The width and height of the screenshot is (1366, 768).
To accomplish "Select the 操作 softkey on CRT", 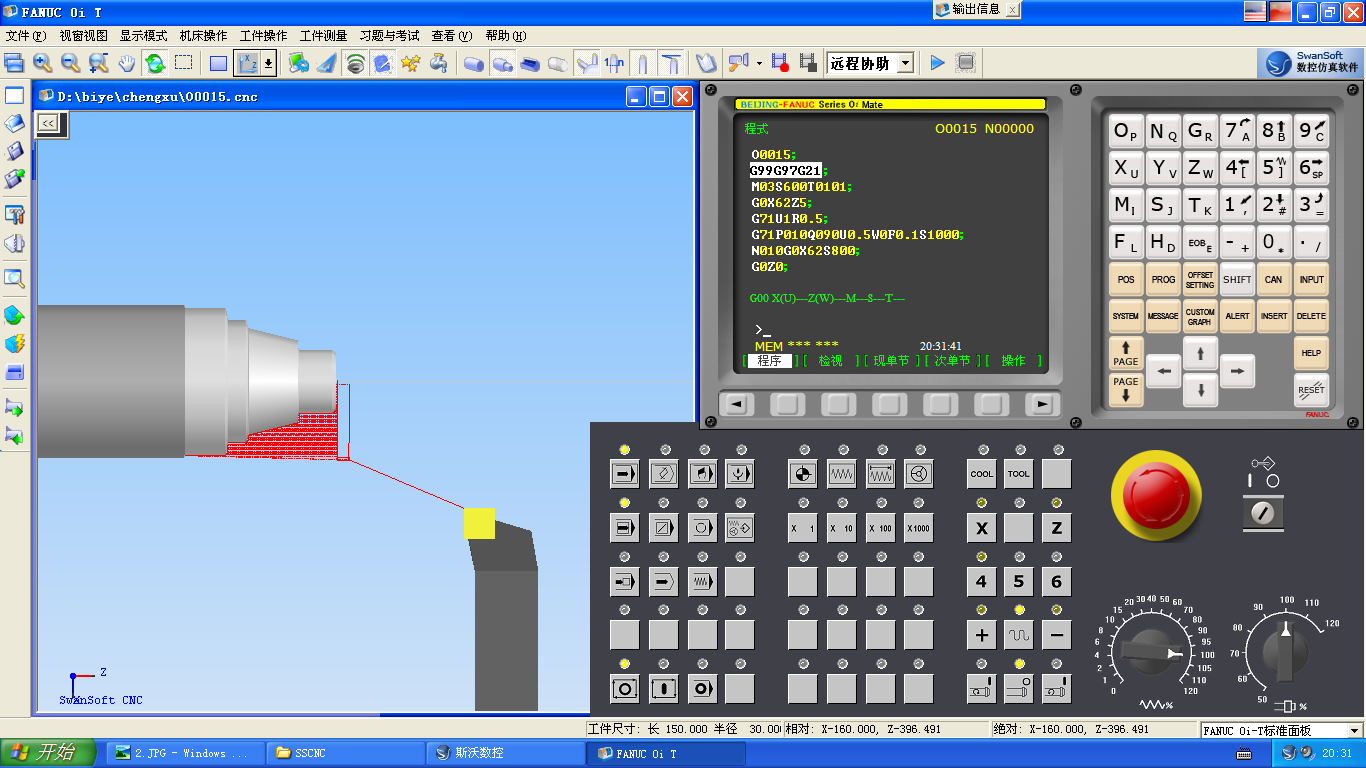I will 1013,361.
